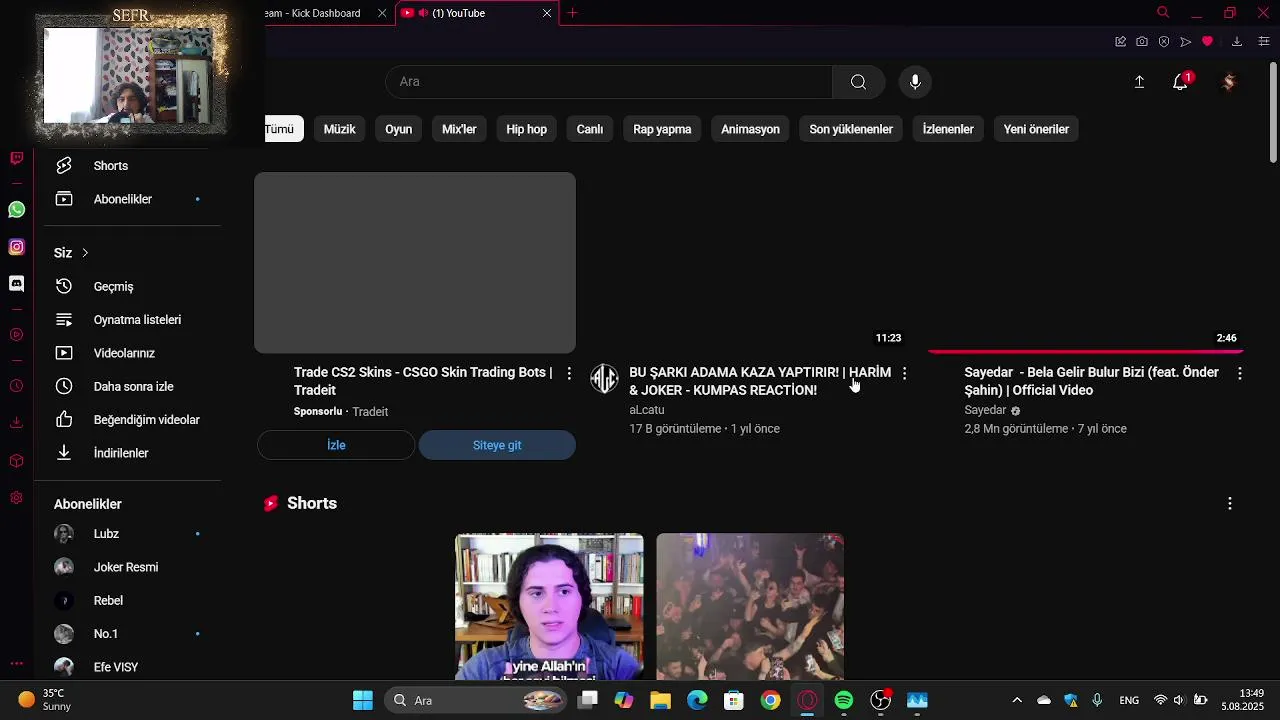This screenshot has height=720, width=1280.
Task: Open Twitch in the browser sidebar
Action: pyautogui.click(x=16, y=158)
